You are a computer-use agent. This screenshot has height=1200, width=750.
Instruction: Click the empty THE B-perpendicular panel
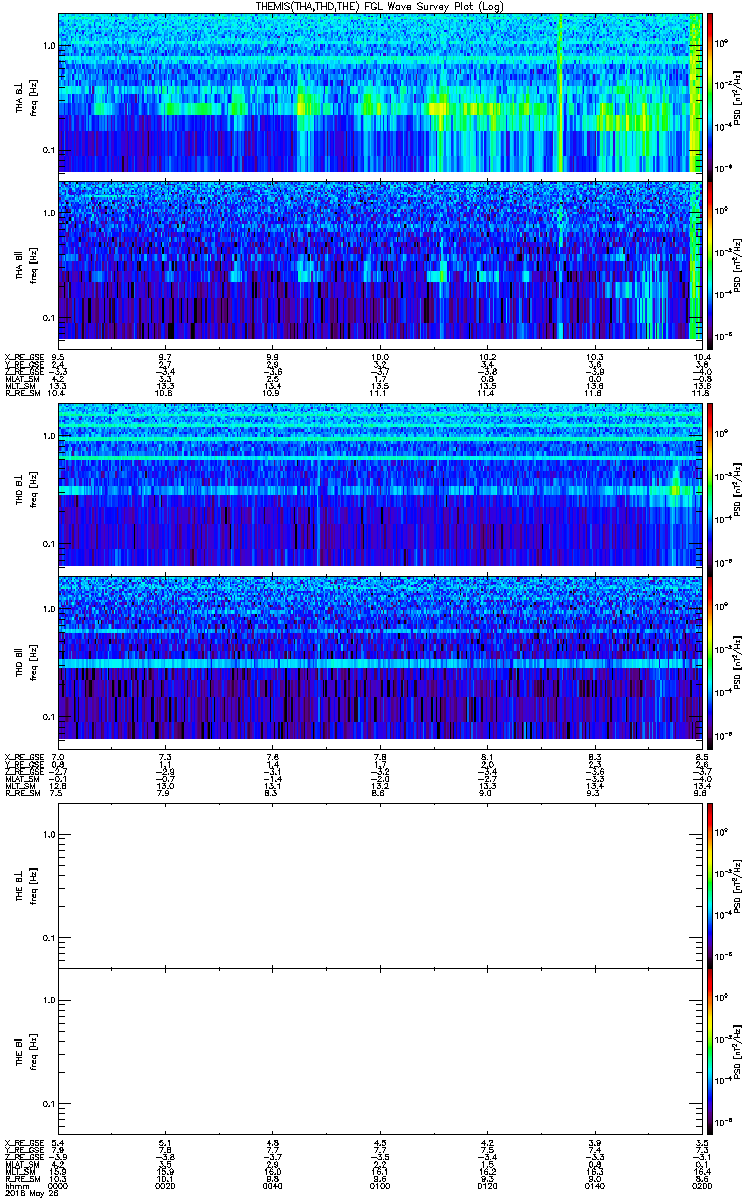tap(380, 885)
